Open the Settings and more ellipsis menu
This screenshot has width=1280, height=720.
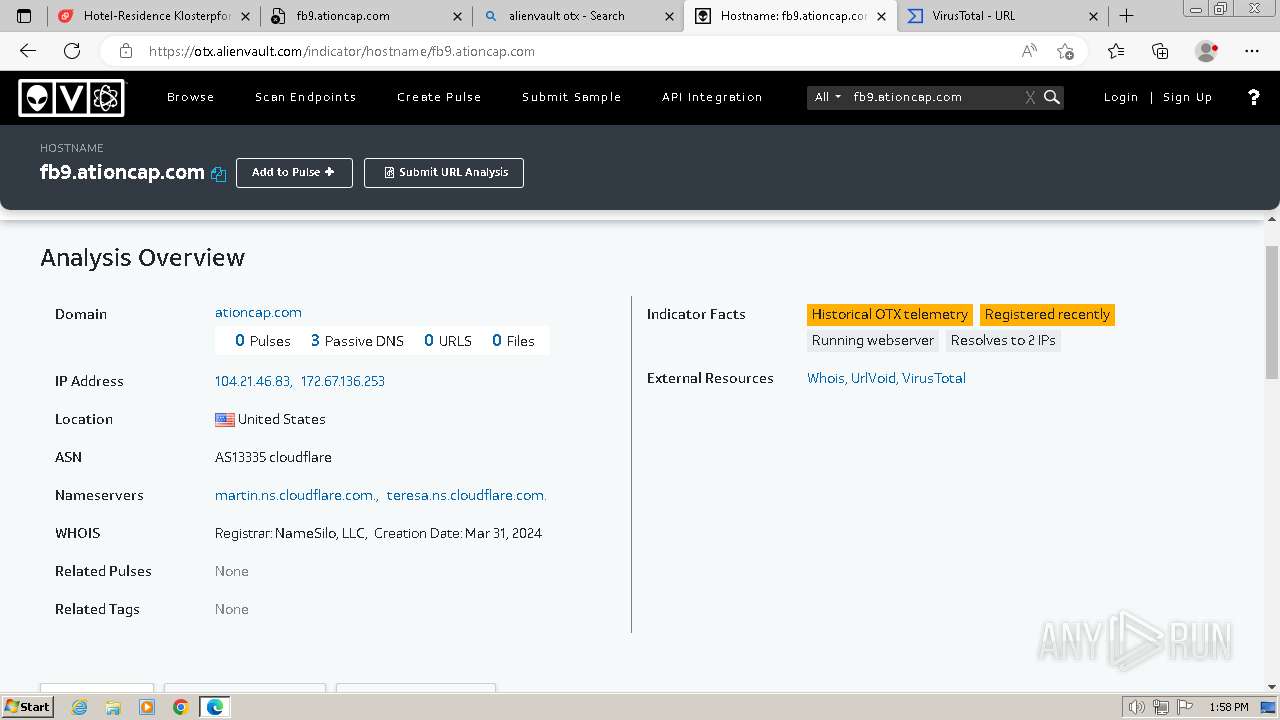(x=1252, y=51)
